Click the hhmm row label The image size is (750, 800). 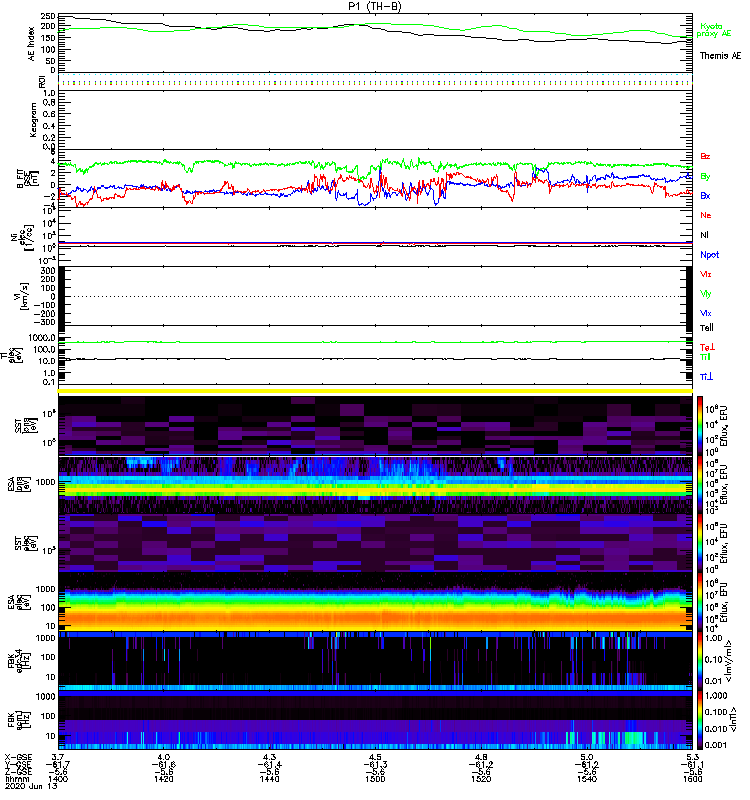tap(15, 779)
